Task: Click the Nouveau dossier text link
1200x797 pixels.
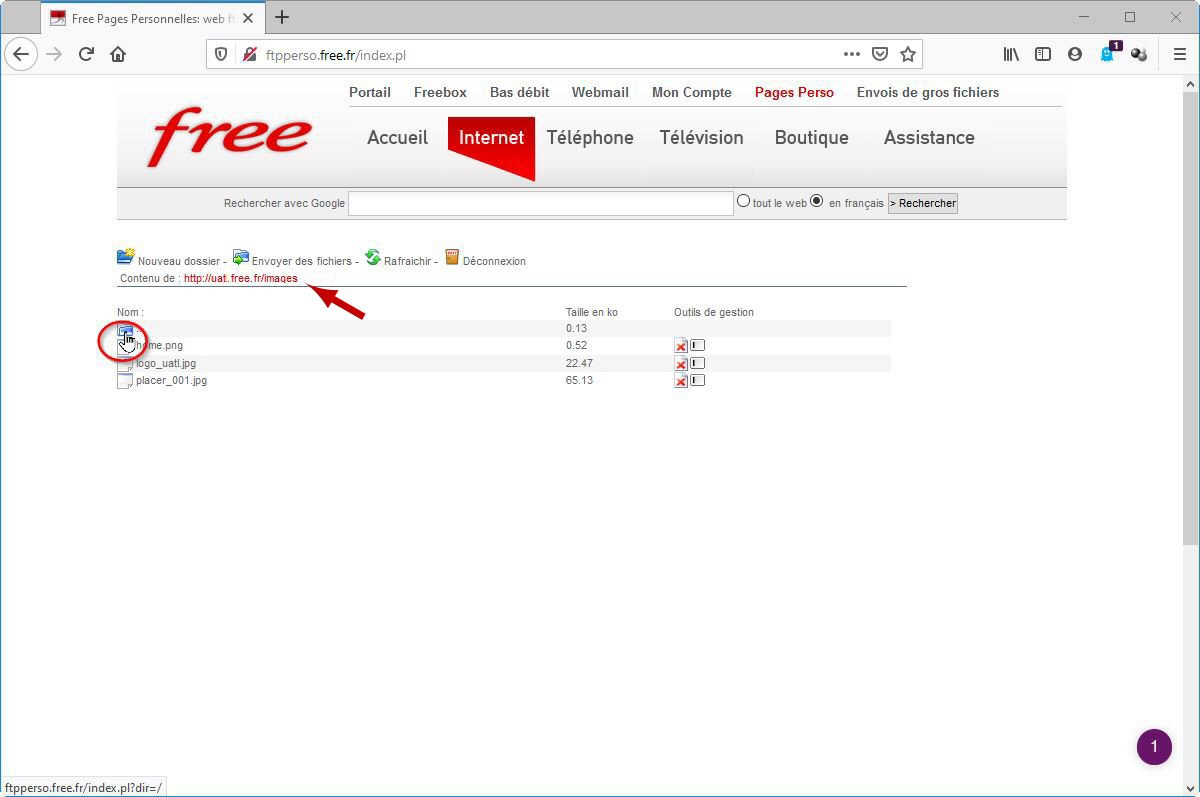Action: pyautogui.click(x=179, y=261)
